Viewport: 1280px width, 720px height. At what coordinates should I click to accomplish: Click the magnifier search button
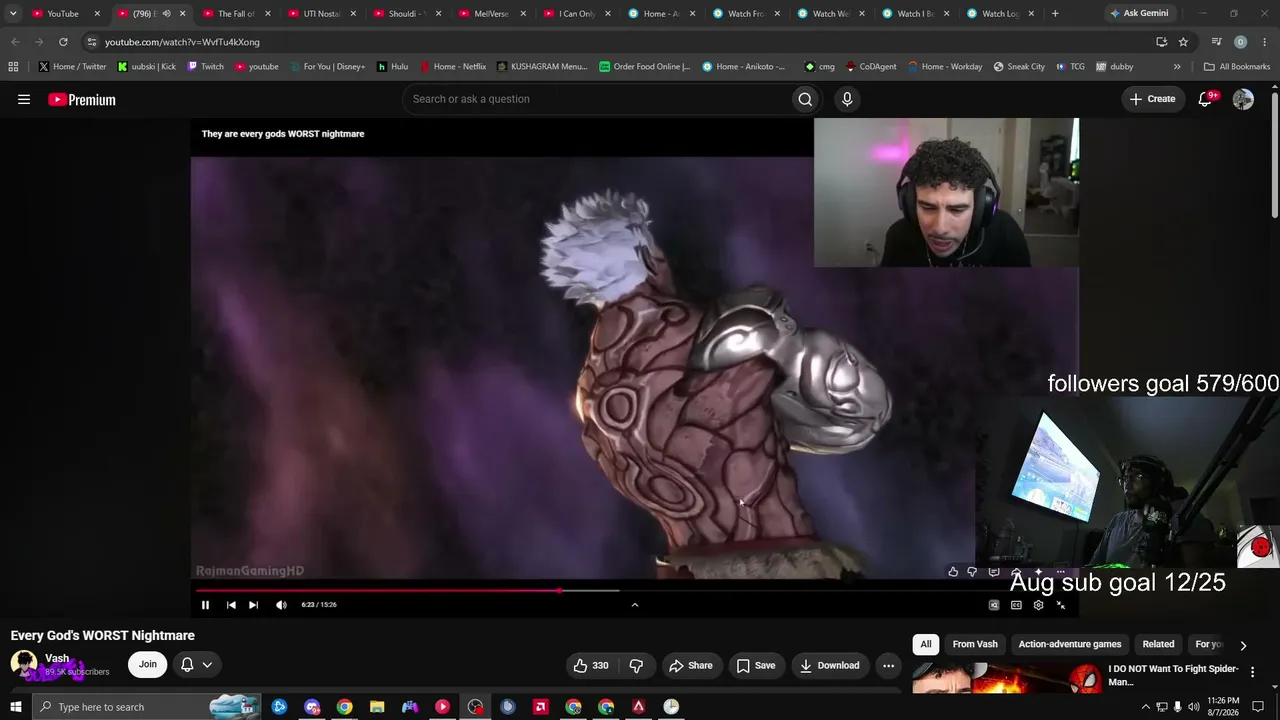pos(805,99)
